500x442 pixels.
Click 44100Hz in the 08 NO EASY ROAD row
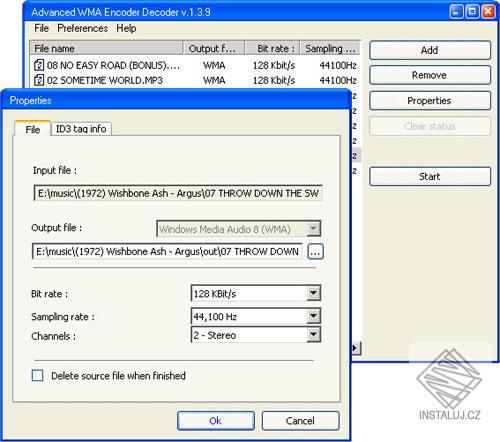[338, 65]
